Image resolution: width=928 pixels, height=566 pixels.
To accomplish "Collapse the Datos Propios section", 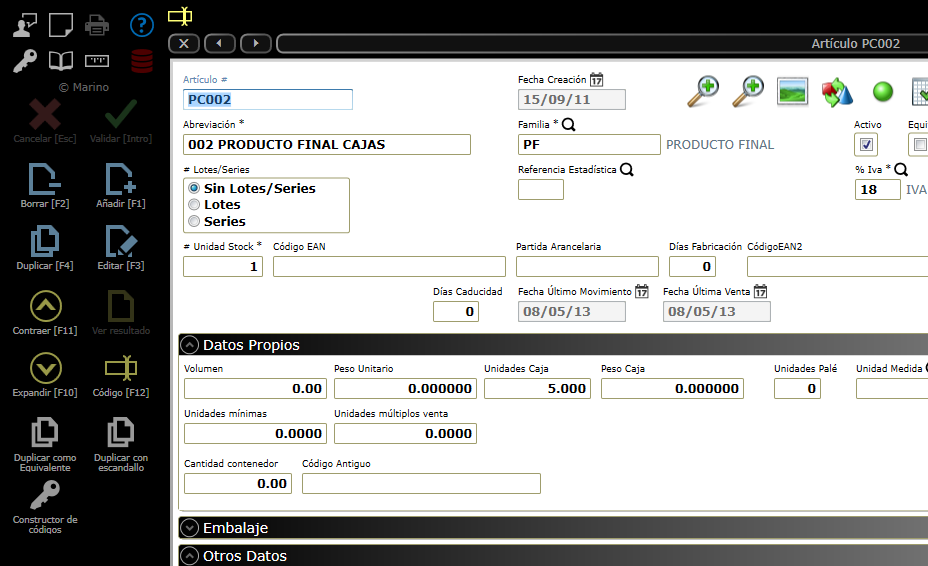I will [189, 345].
